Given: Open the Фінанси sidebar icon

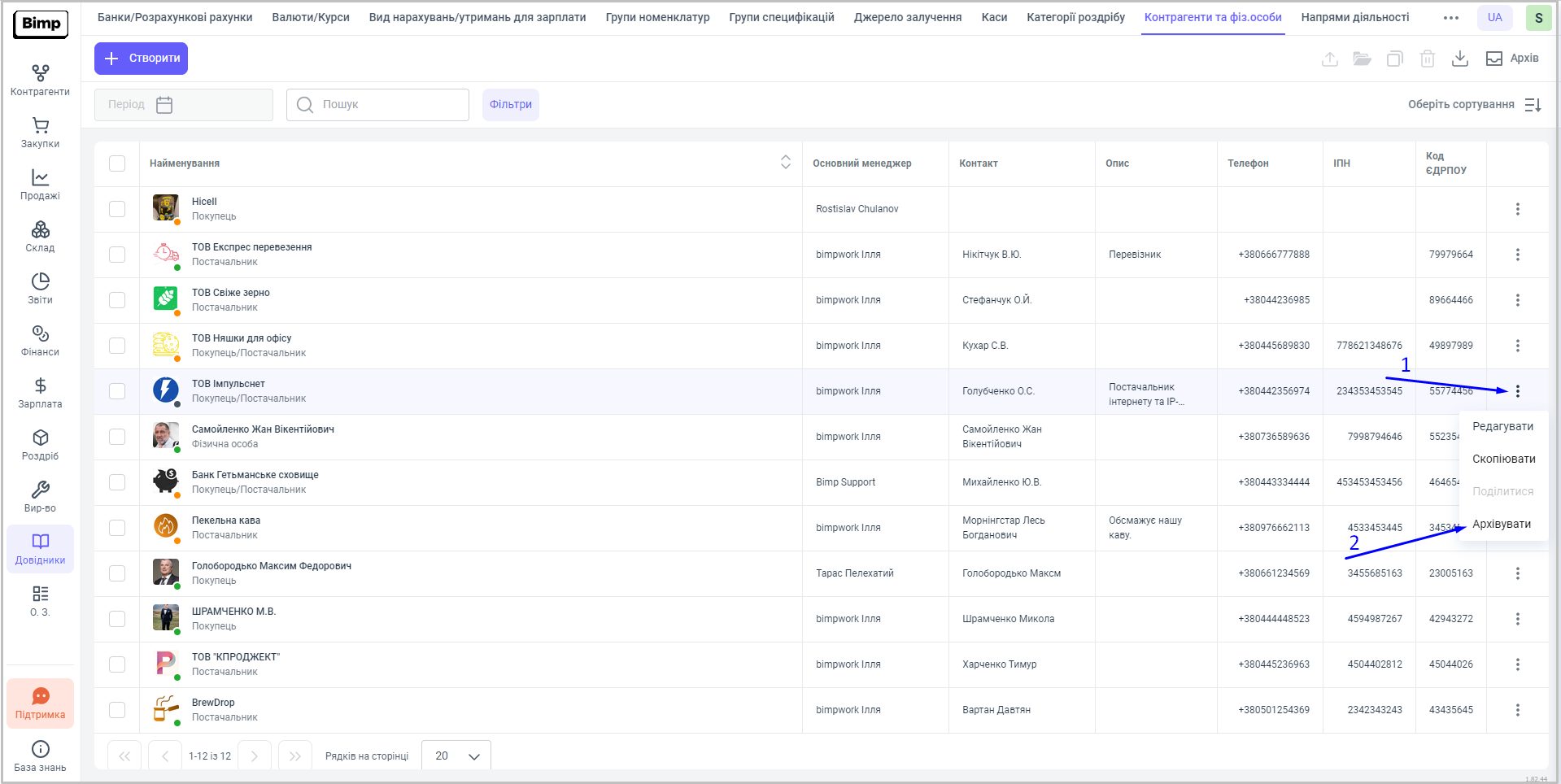Looking at the screenshot, I should (40, 341).
